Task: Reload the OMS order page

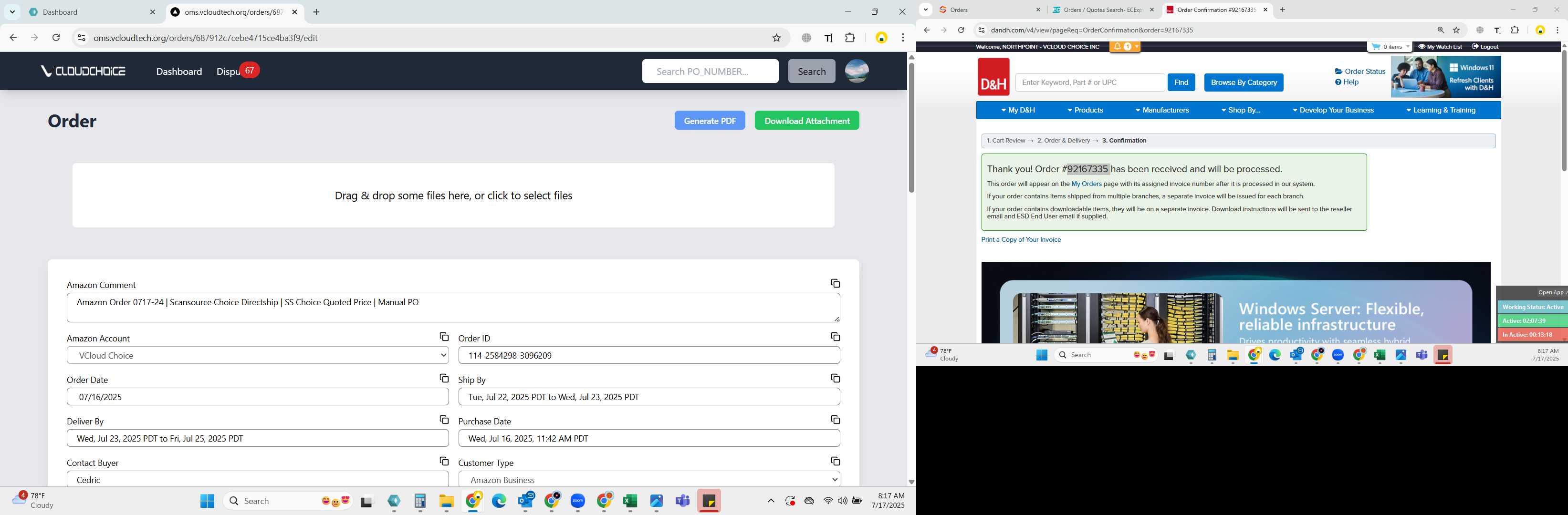Action: coord(56,38)
